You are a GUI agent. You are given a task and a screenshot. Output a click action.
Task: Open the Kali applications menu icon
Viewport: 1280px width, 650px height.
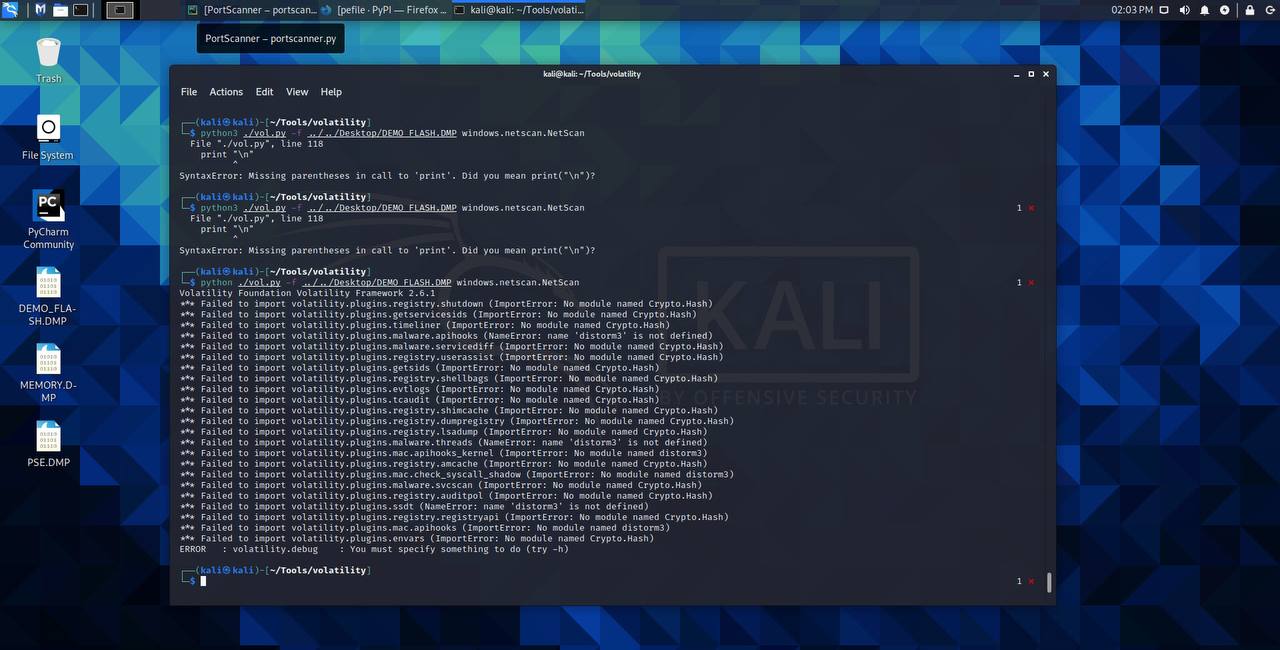(x=10, y=10)
